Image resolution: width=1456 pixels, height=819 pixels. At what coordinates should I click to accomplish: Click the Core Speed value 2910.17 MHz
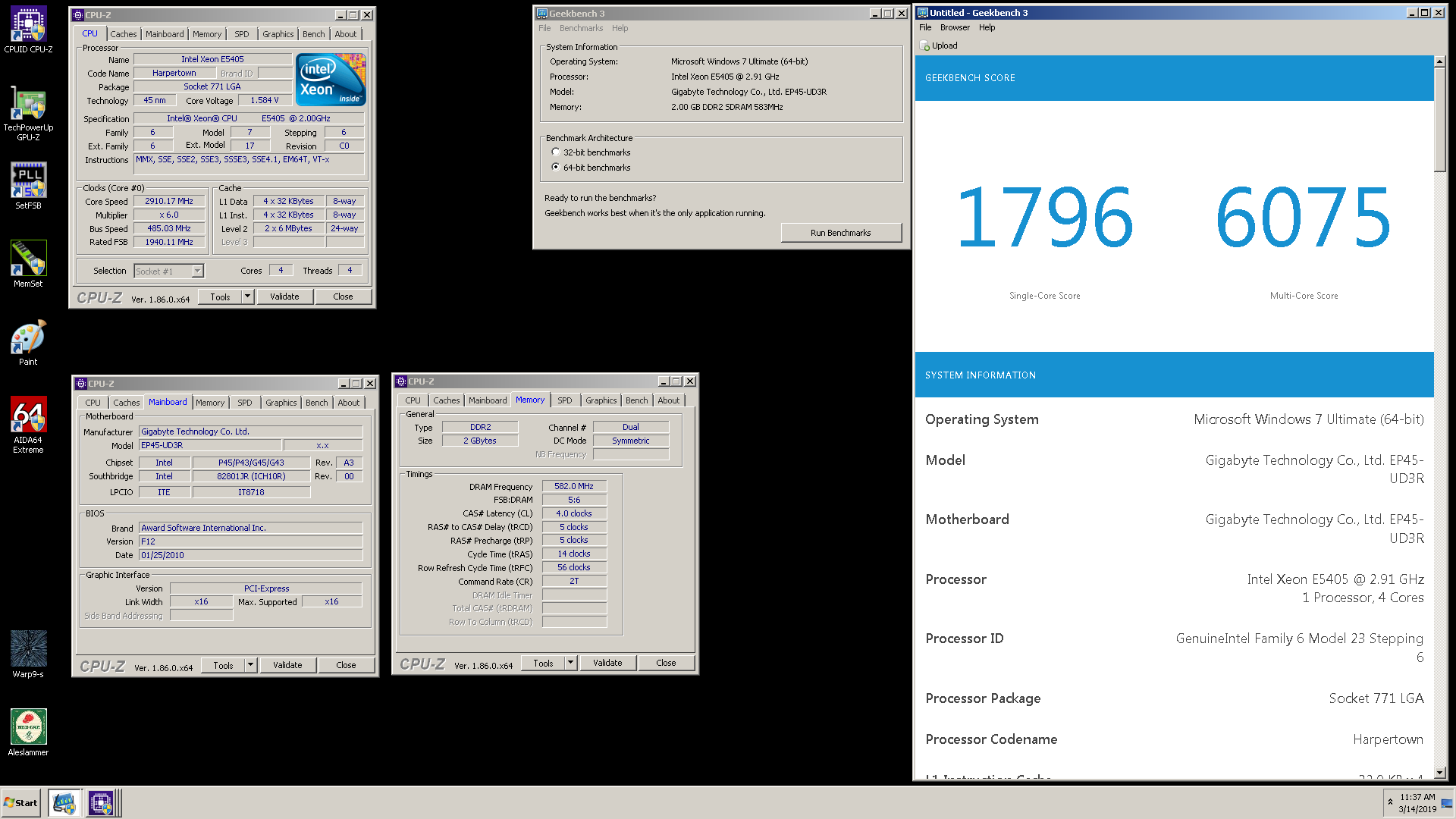(169, 201)
